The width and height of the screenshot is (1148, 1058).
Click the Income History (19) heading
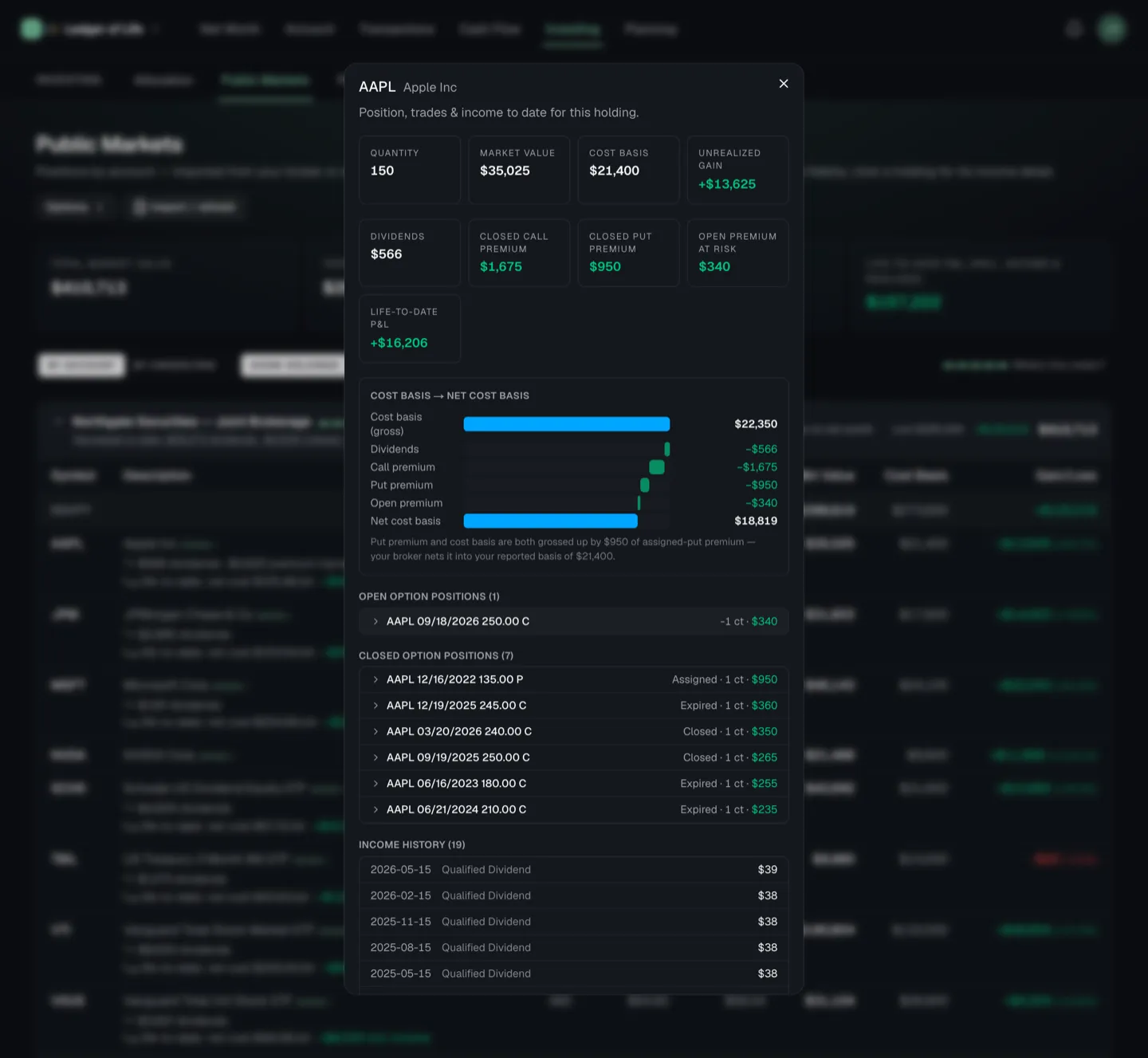(412, 844)
